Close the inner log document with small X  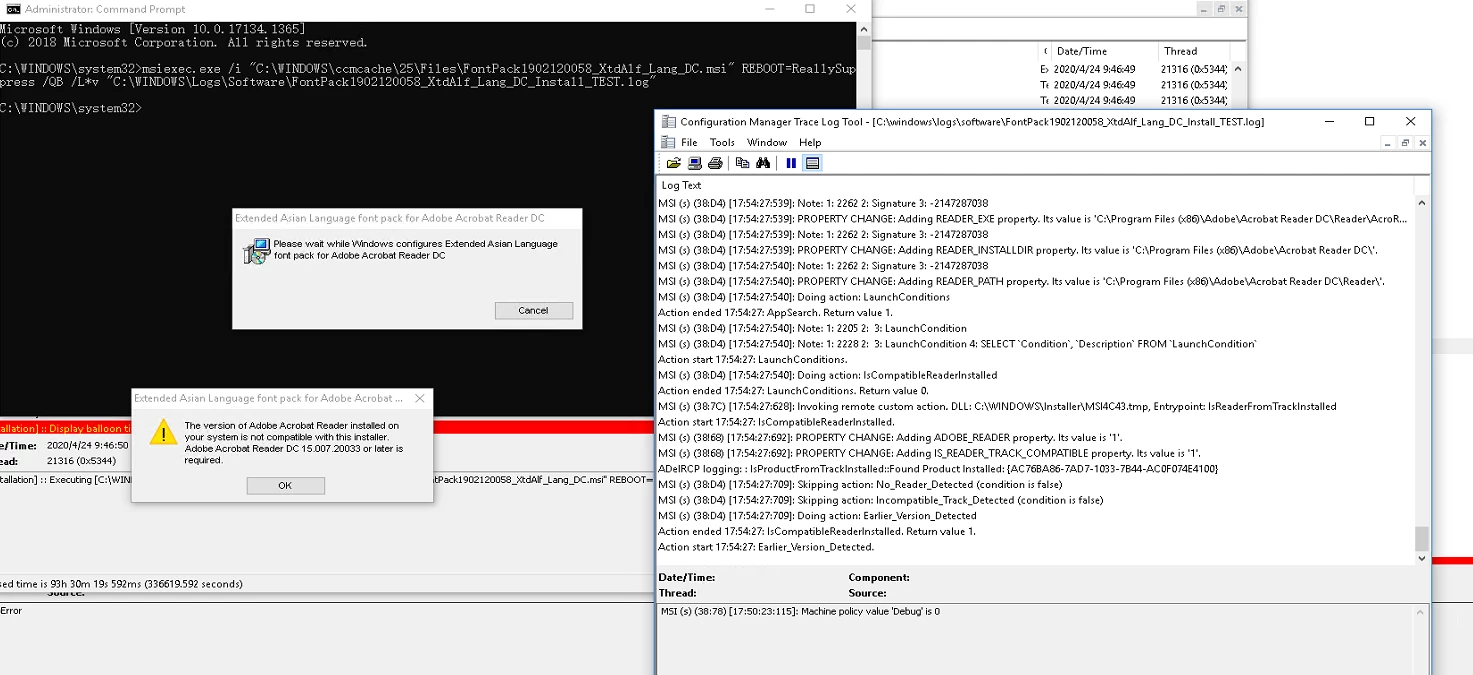tap(1422, 143)
